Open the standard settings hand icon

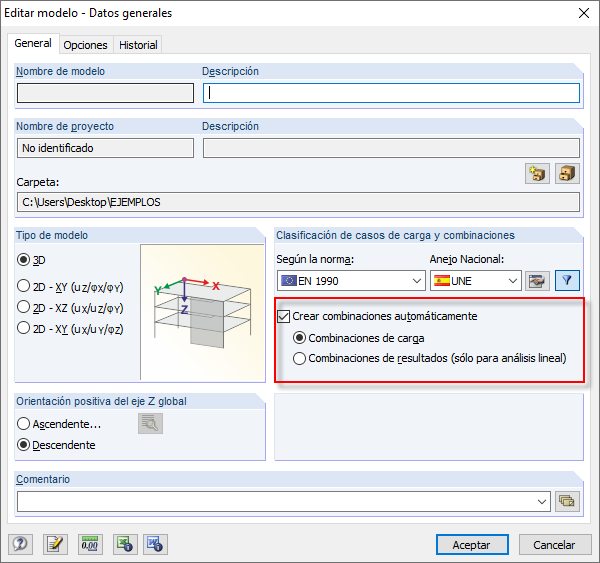pos(537,281)
